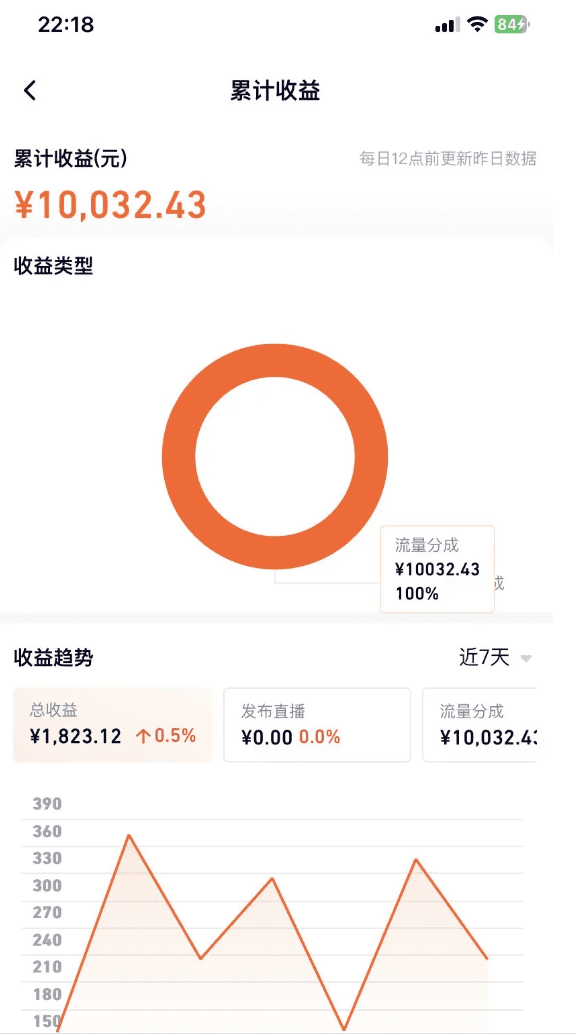Toggle the 流量分成 chart tooltip
Screen dimensions: 576x1035
point(437,570)
